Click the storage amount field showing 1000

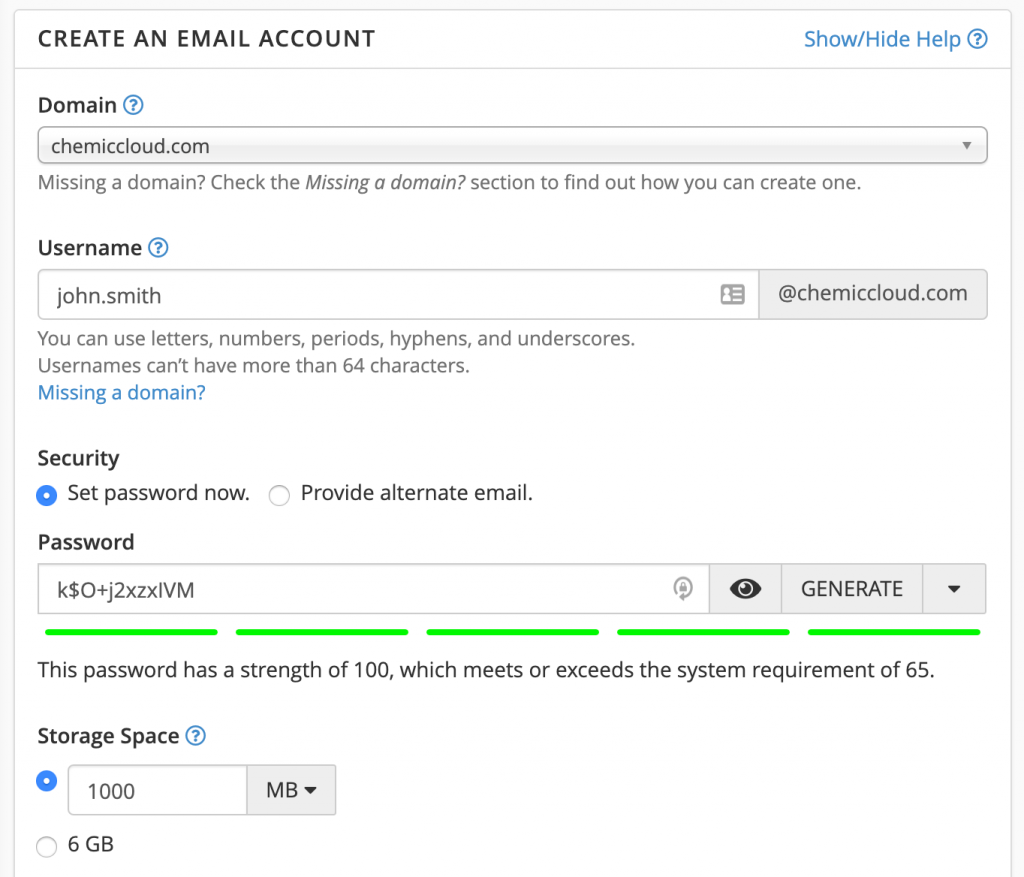click(x=157, y=791)
